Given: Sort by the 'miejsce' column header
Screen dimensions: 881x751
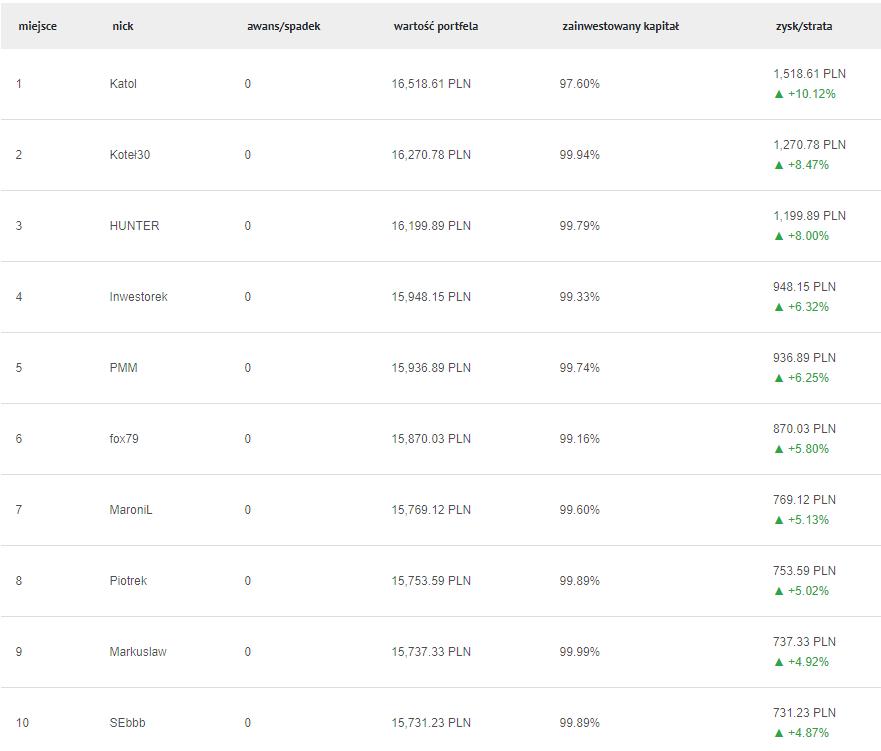Looking at the screenshot, I should pos(37,26).
